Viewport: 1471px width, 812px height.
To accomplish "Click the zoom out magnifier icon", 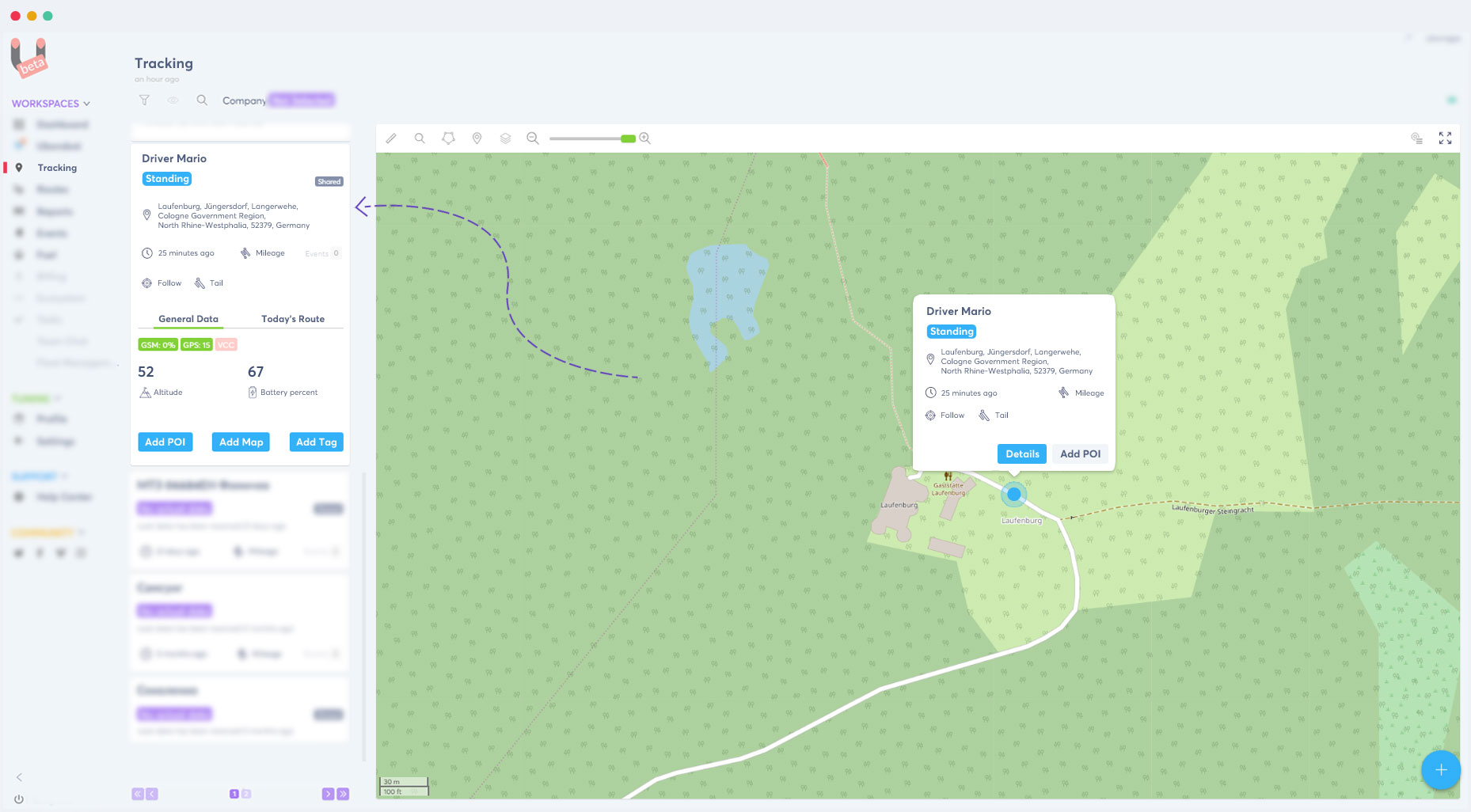I will tap(532, 138).
